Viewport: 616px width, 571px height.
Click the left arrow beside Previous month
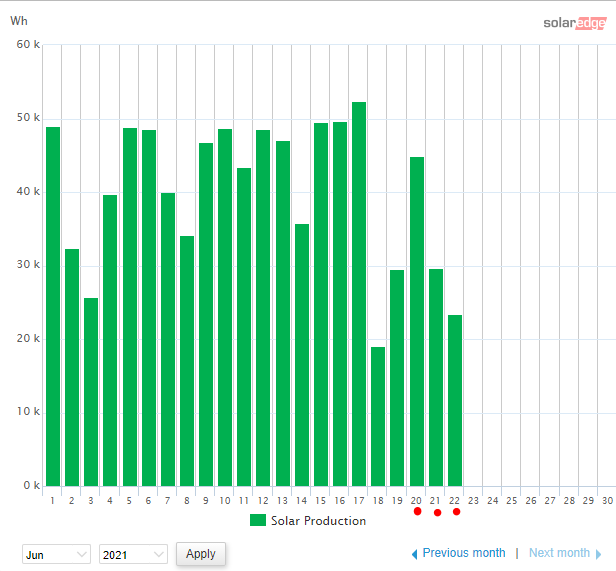click(414, 554)
